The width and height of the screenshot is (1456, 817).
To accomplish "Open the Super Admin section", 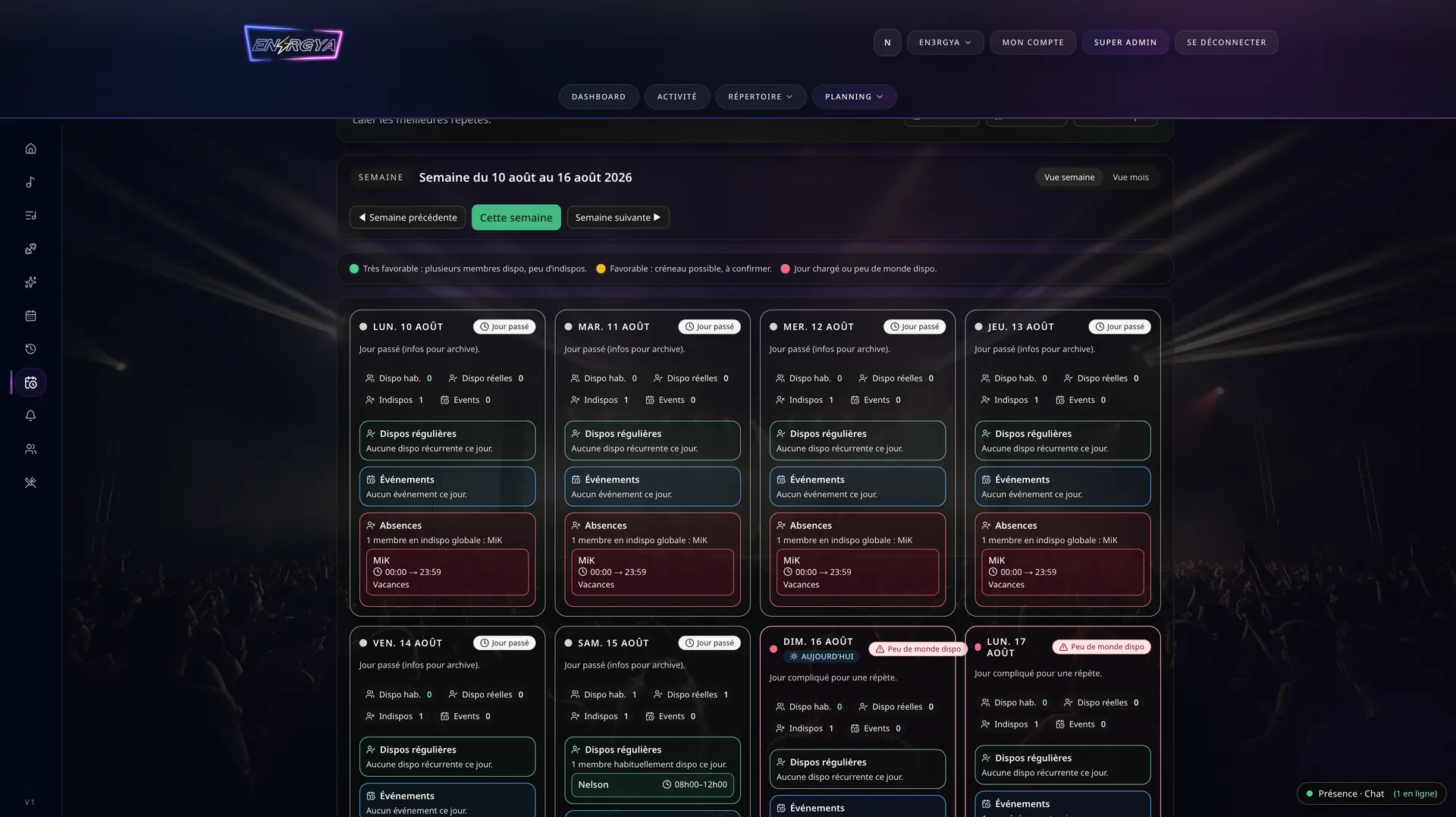I will [1125, 42].
